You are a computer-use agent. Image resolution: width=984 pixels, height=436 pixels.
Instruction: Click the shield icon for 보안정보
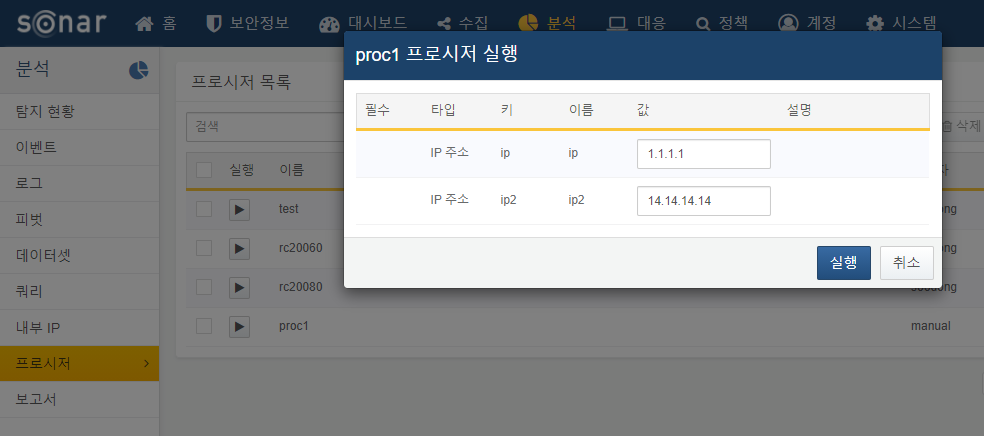[214, 24]
